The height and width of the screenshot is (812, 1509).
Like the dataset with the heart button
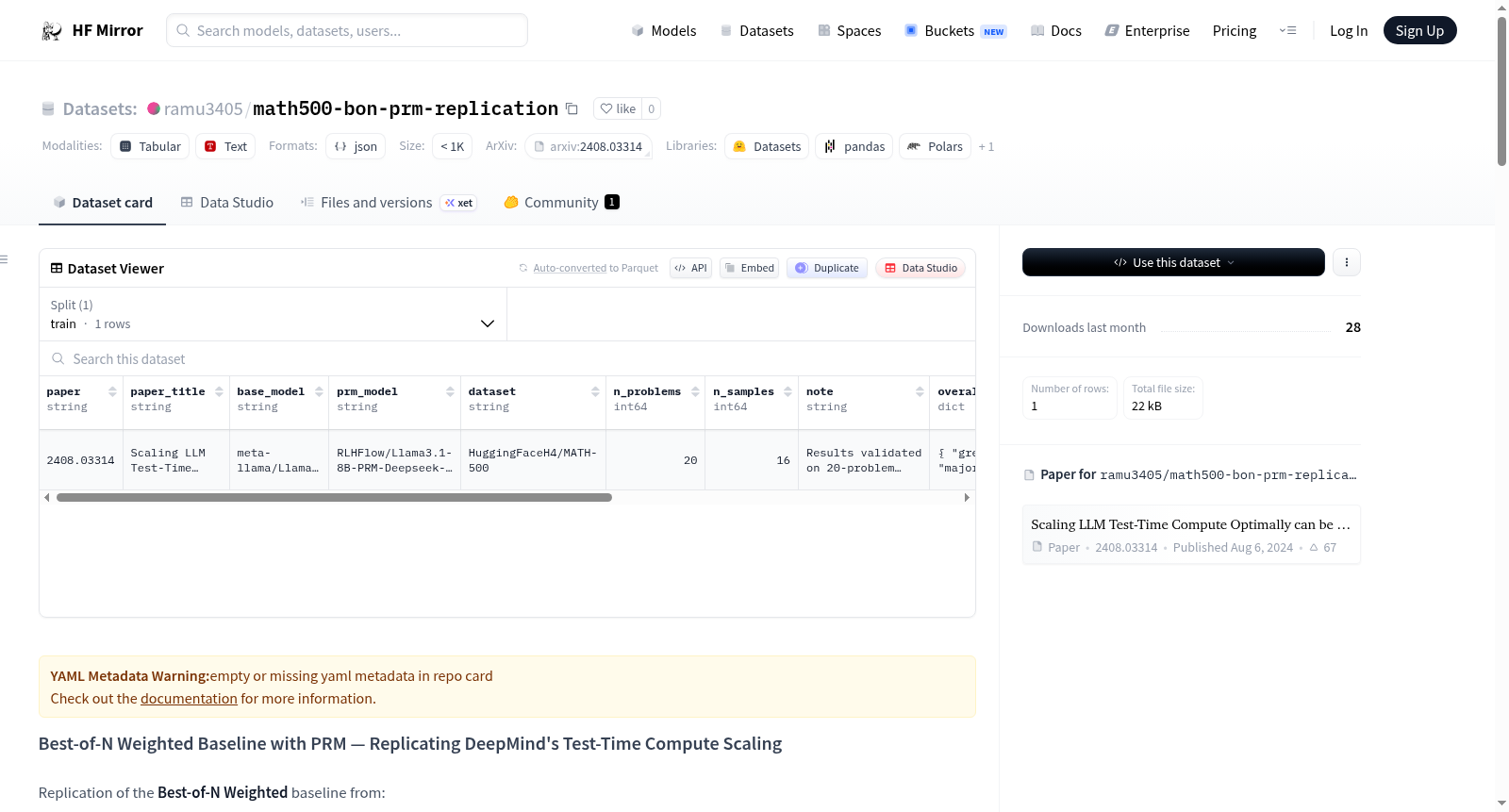pos(618,108)
